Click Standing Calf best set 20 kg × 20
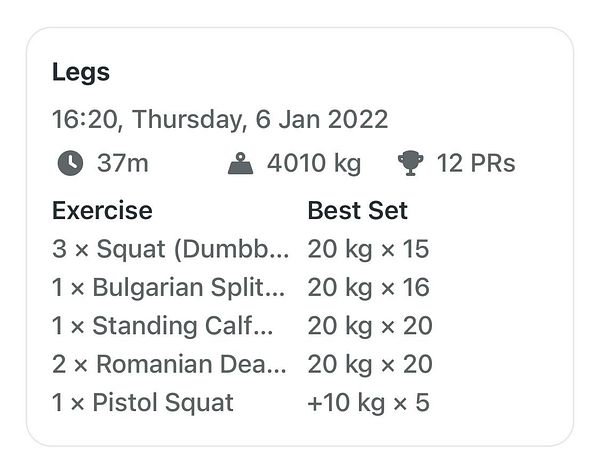 [370, 326]
